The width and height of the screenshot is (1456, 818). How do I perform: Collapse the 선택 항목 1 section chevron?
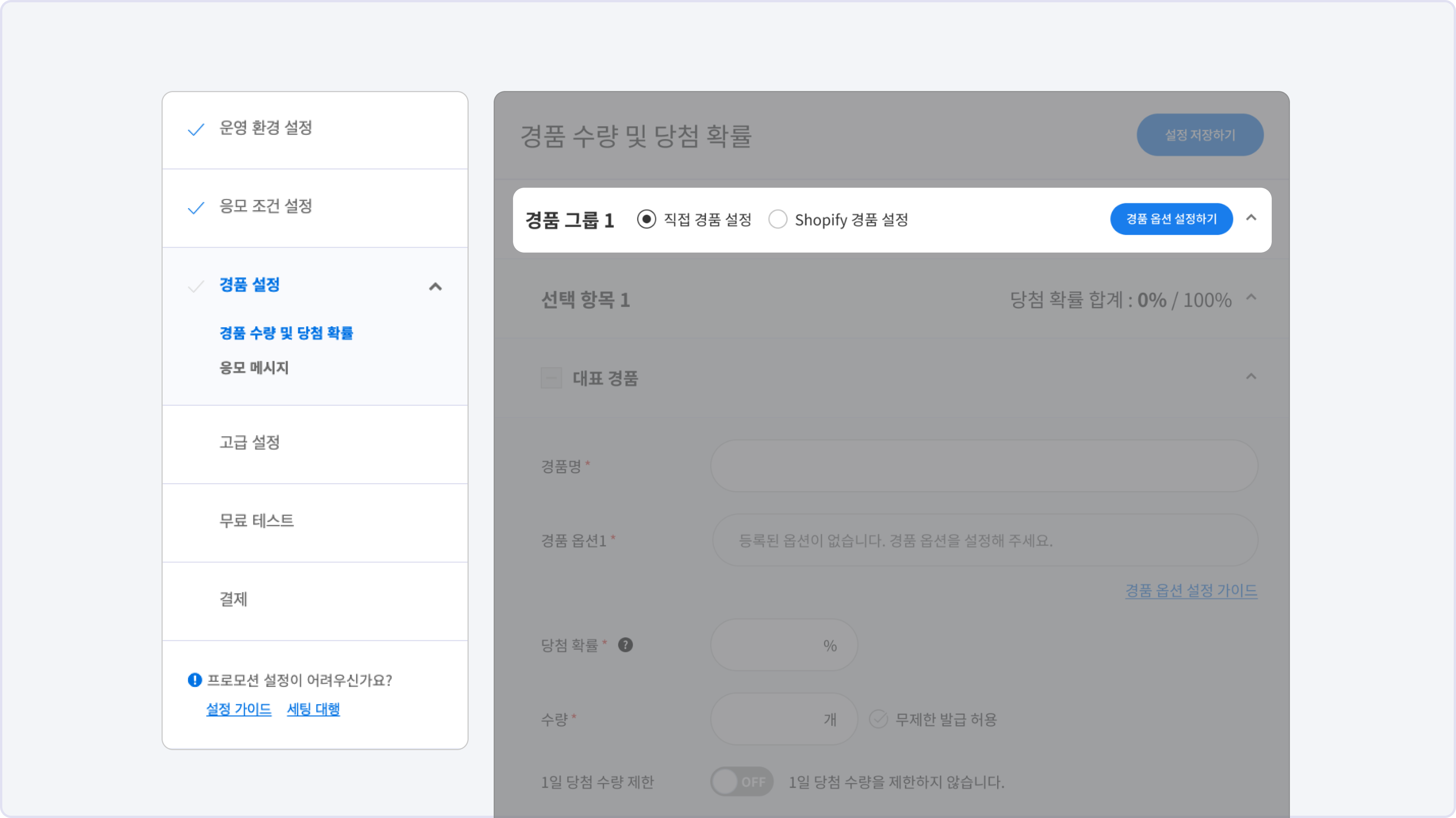[x=1251, y=298]
